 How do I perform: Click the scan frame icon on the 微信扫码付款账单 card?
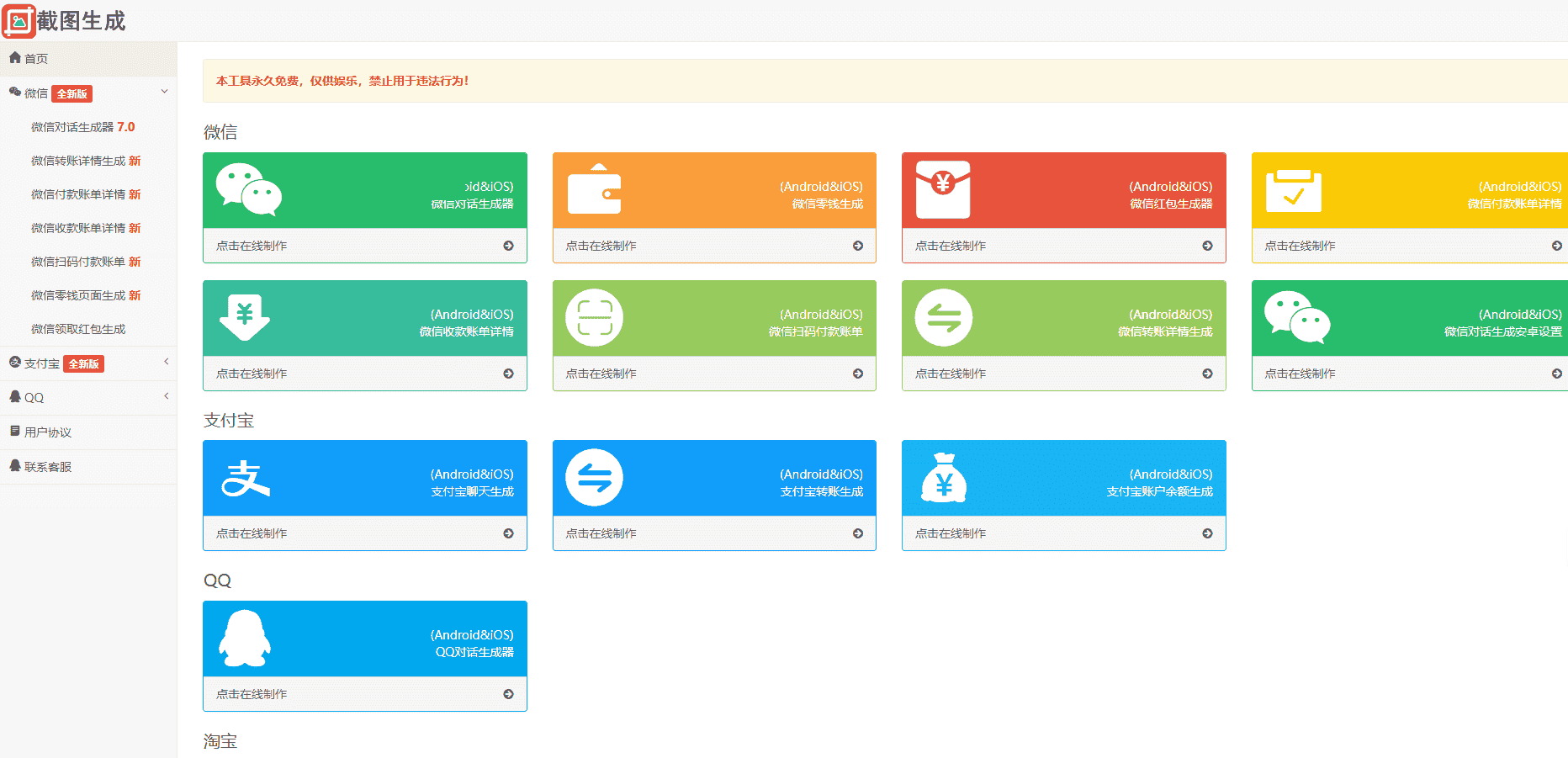594,318
